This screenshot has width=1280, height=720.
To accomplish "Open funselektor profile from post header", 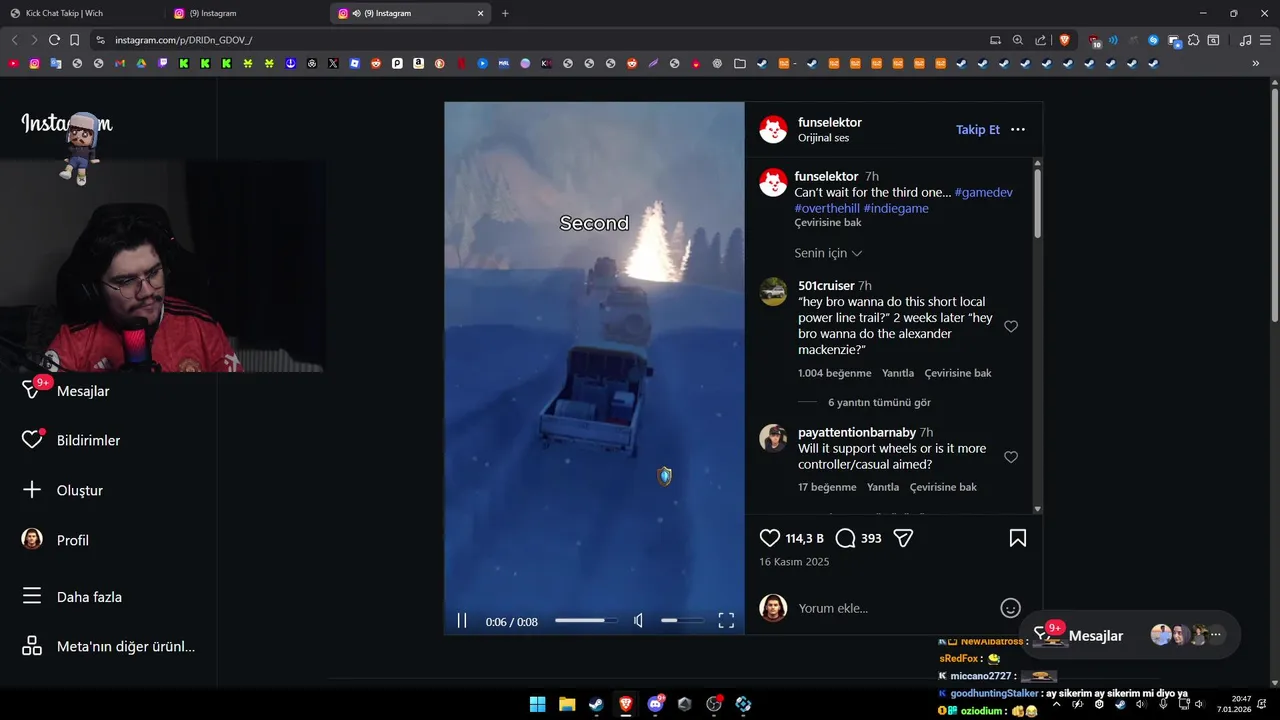I will (x=830, y=122).
